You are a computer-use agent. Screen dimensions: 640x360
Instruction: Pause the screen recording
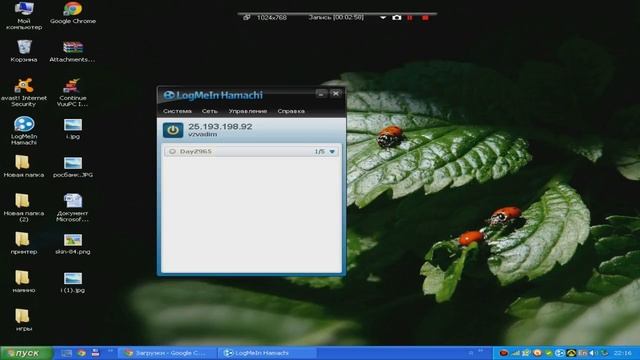410,18
